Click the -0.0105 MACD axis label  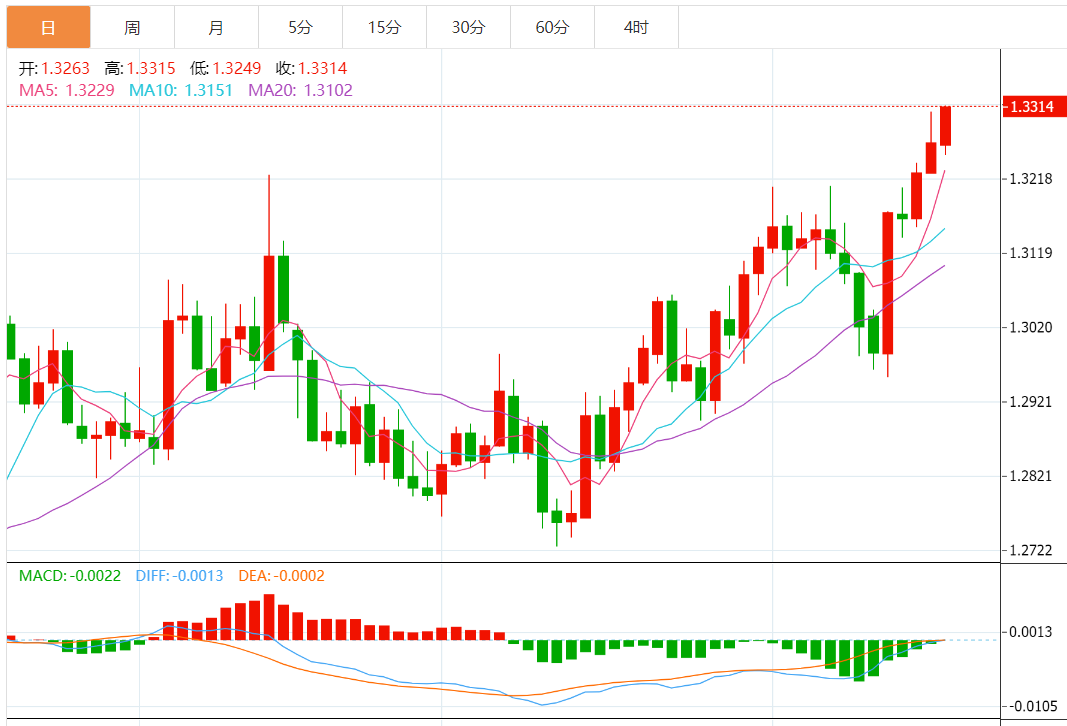(1033, 706)
